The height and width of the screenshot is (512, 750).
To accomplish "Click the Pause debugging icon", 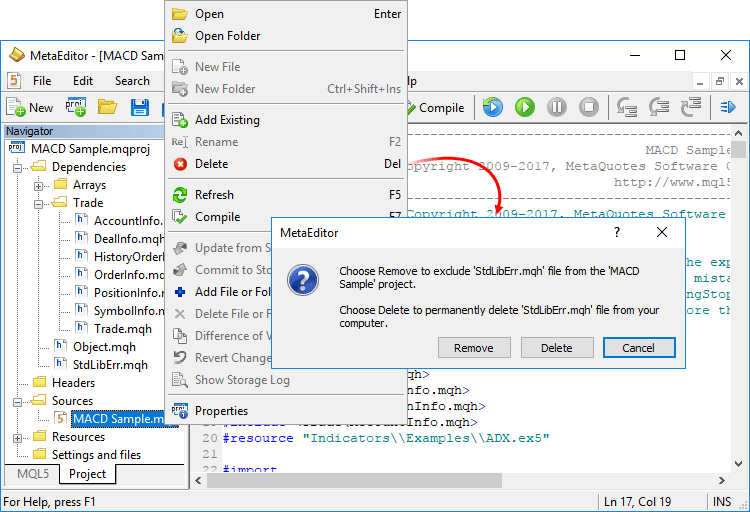I will 557,107.
